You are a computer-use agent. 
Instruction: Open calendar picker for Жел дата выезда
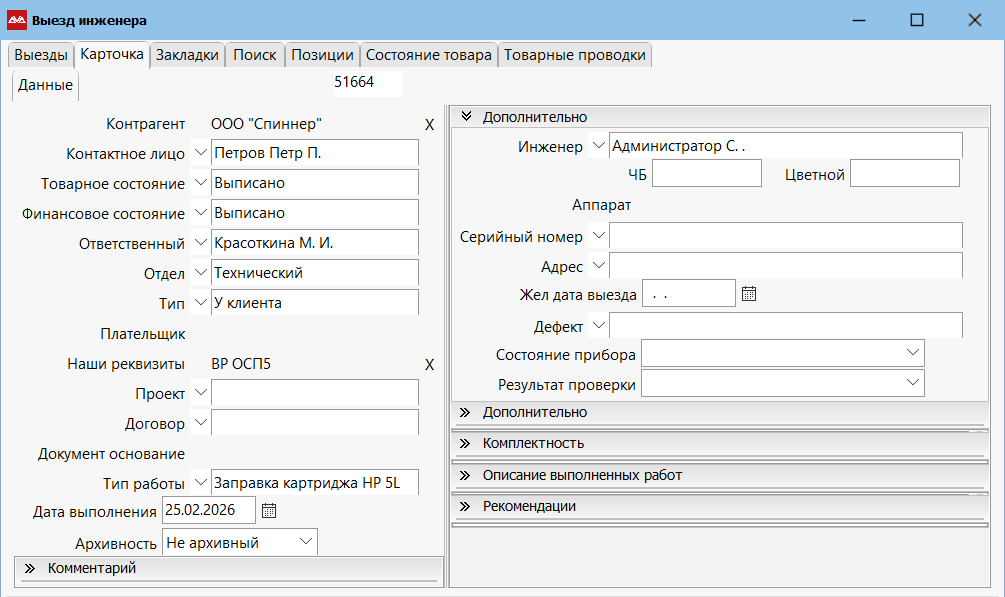click(749, 294)
